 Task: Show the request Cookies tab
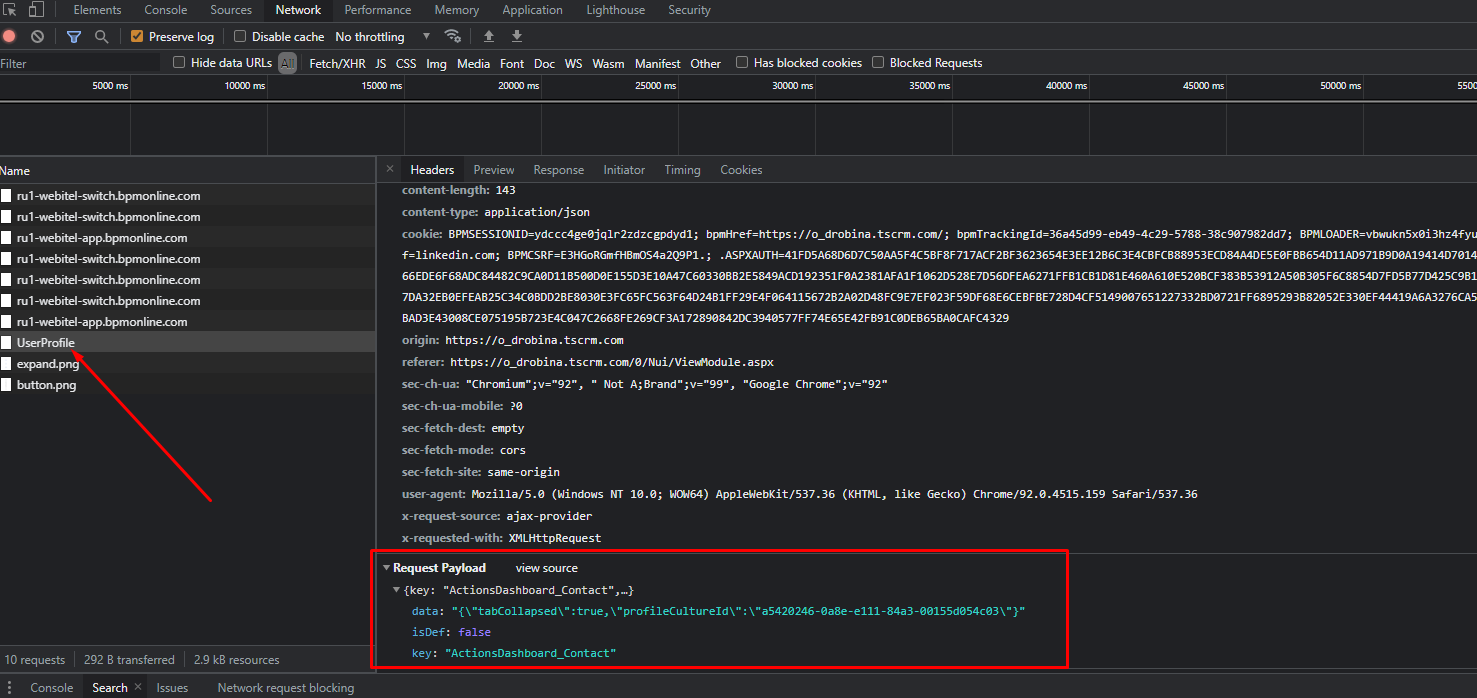741,170
